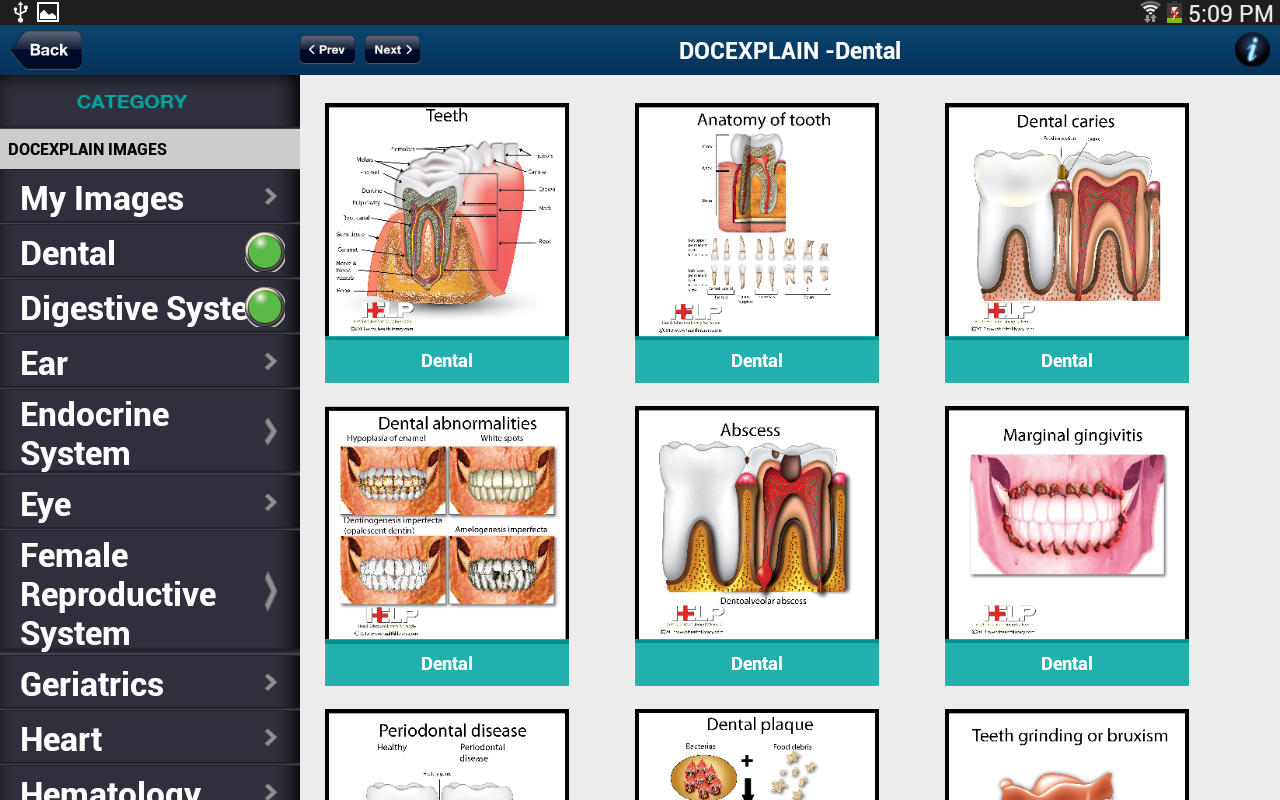
Task: Expand Female Reproductive System chevron
Action: coord(271,592)
